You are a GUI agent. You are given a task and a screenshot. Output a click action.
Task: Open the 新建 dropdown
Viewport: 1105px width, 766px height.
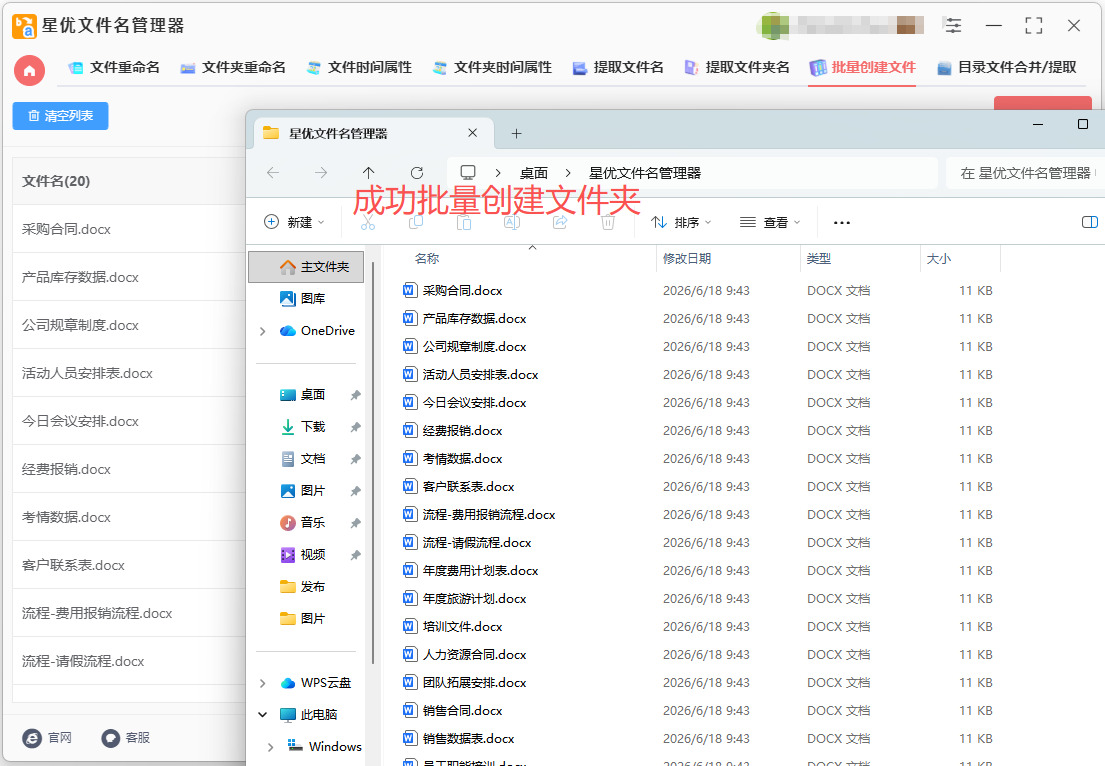click(294, 223)
